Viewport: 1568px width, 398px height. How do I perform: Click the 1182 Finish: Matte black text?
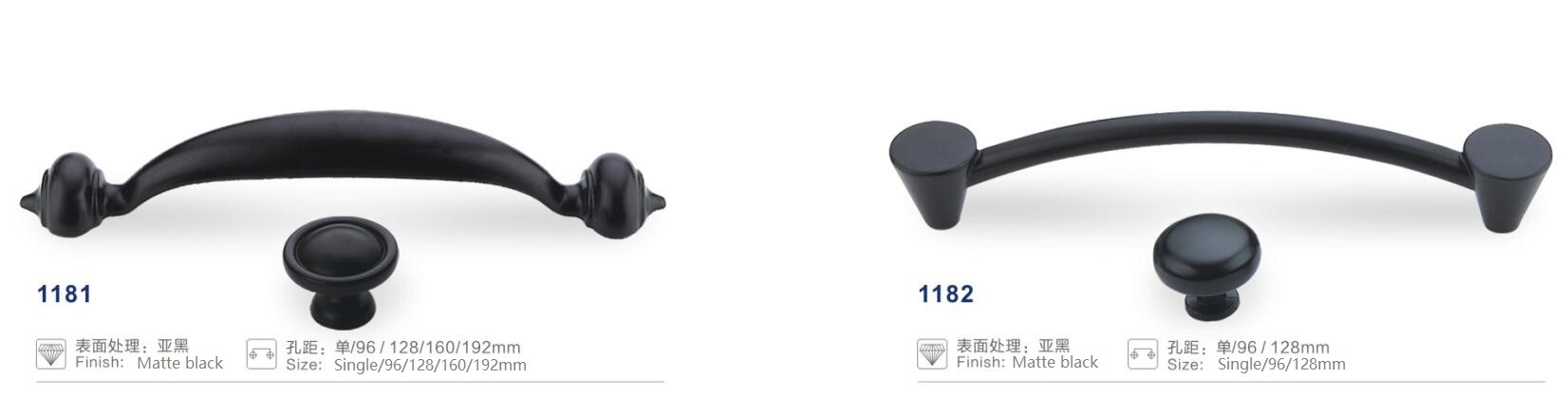pyautogui.click(x=1027, y=362)
